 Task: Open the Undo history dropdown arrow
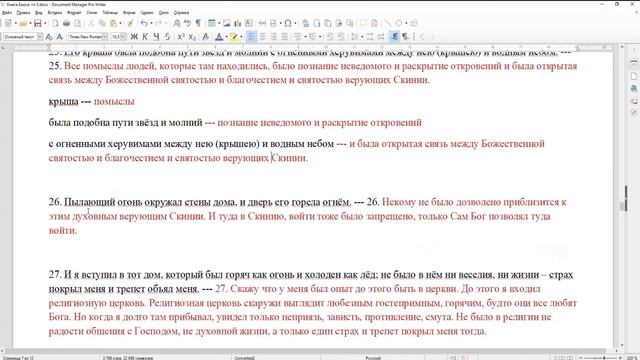[151, 23]
